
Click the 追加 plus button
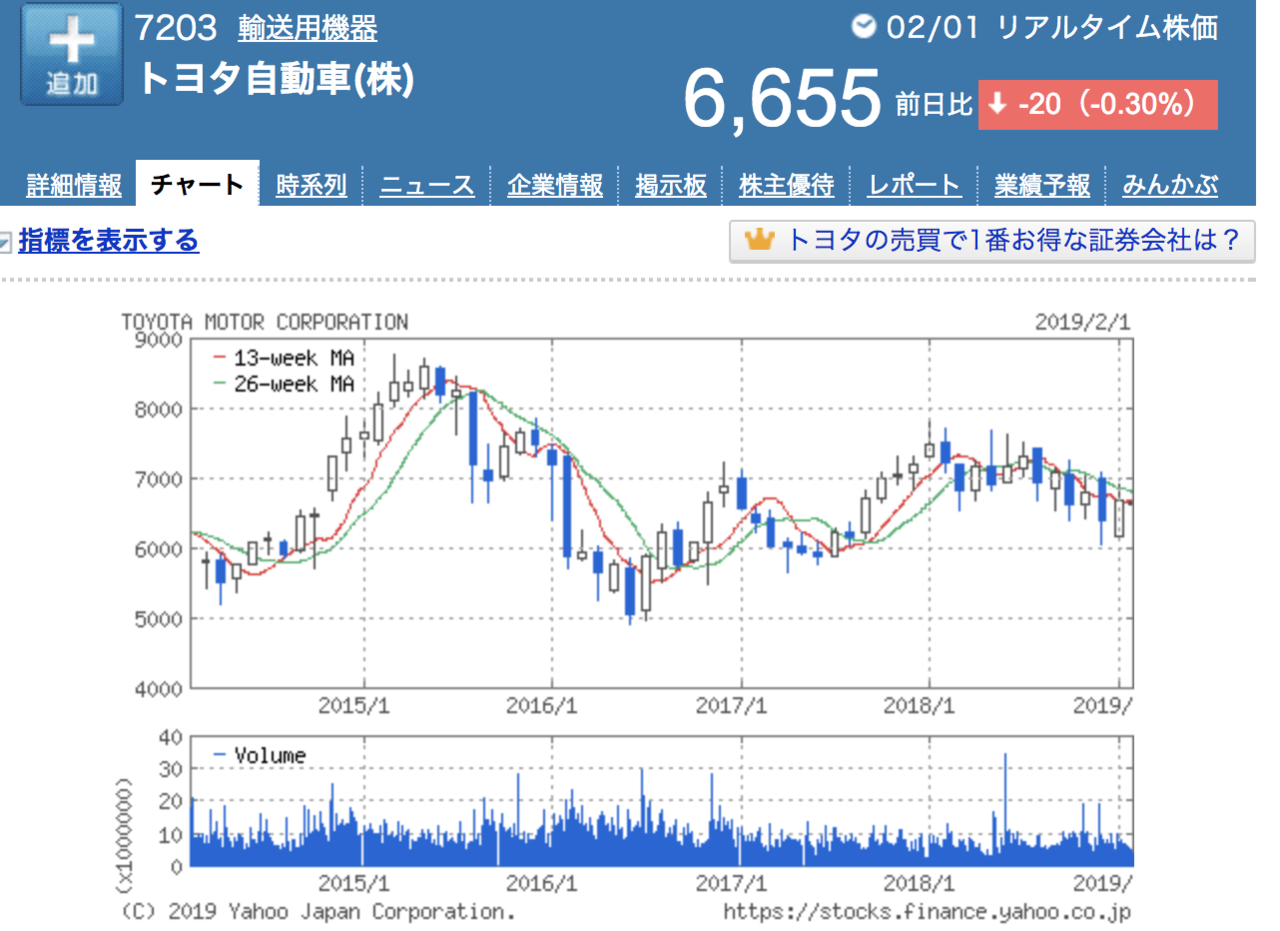pos(72,54)
